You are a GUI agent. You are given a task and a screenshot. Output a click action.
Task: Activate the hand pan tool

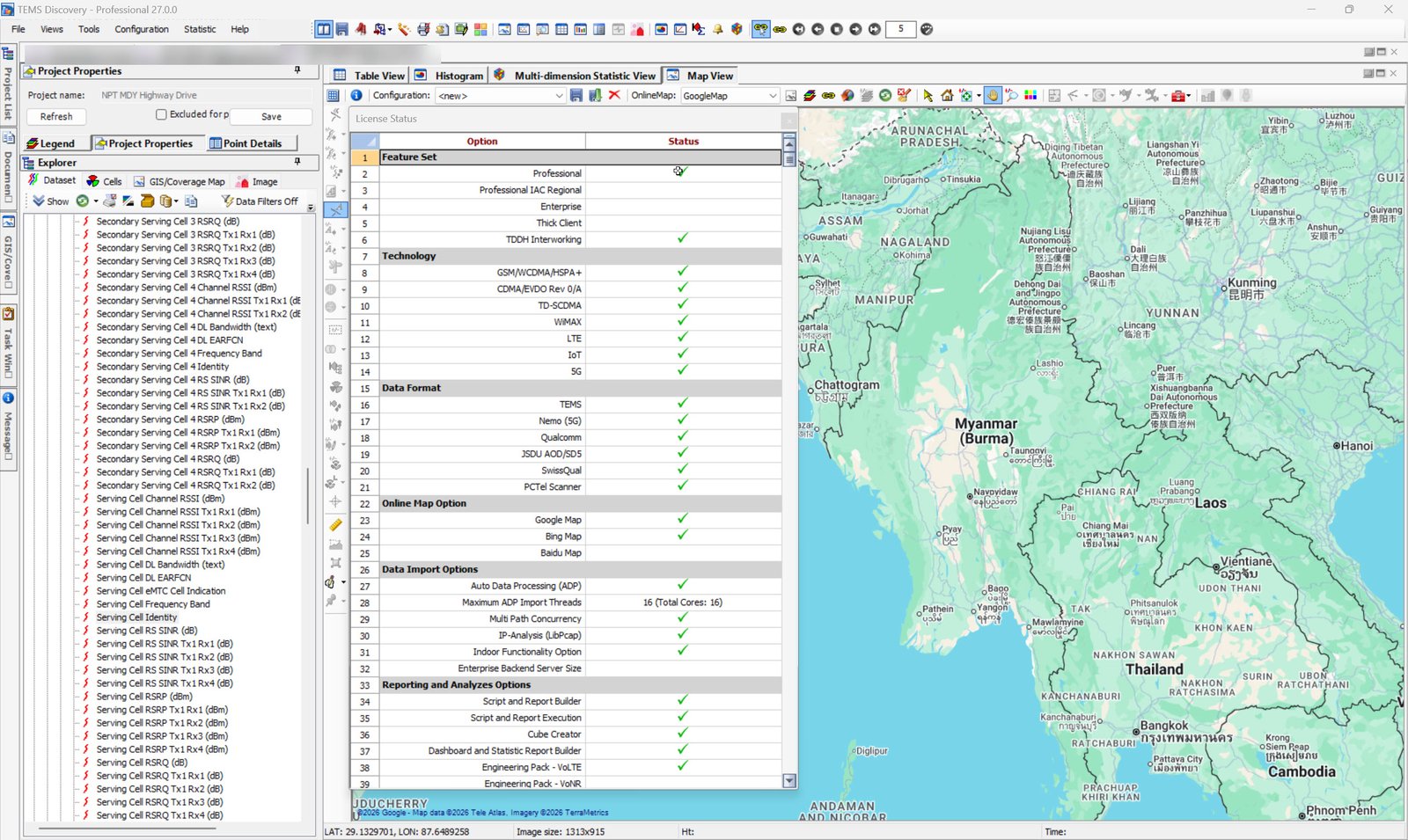coord(993,95)
